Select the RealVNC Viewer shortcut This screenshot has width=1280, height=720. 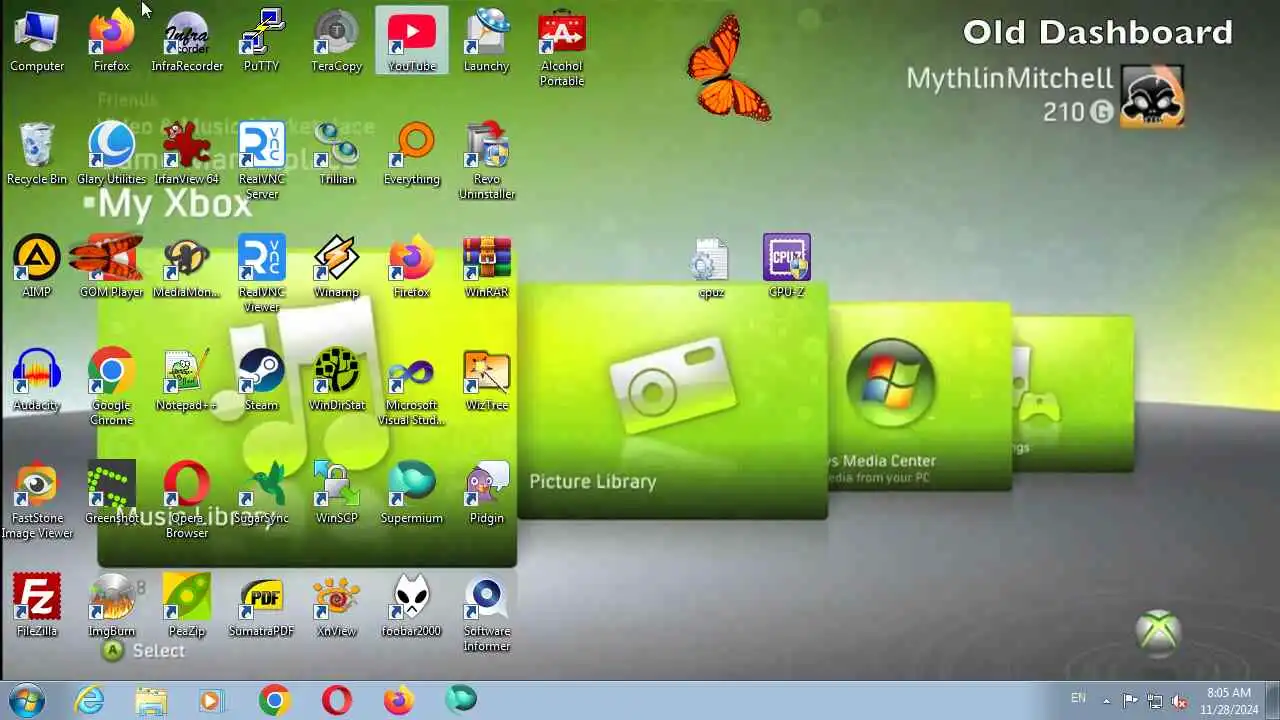pyautogui.click(x=262, y=274)
